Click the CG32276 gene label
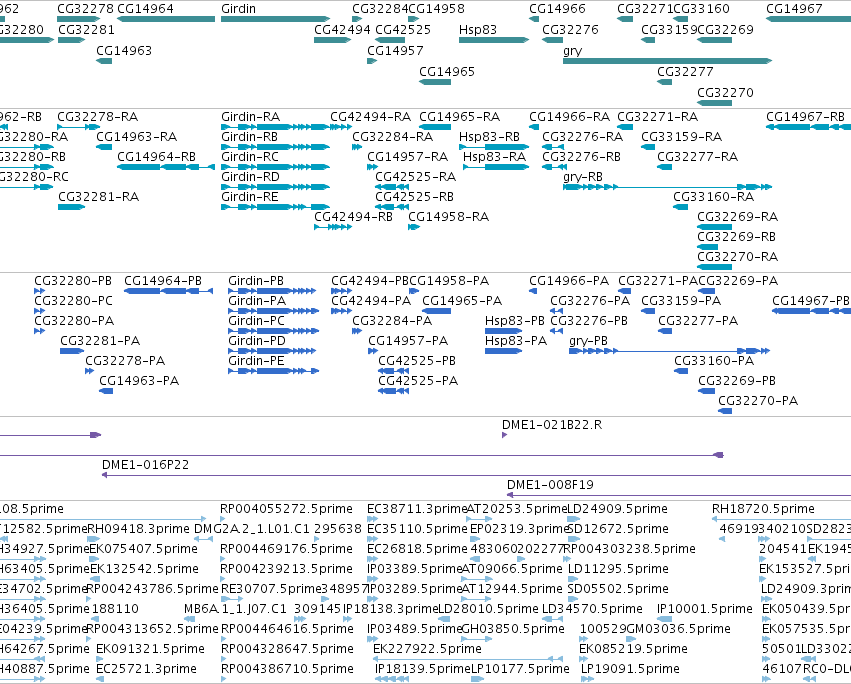 click(x=570, y=29)
